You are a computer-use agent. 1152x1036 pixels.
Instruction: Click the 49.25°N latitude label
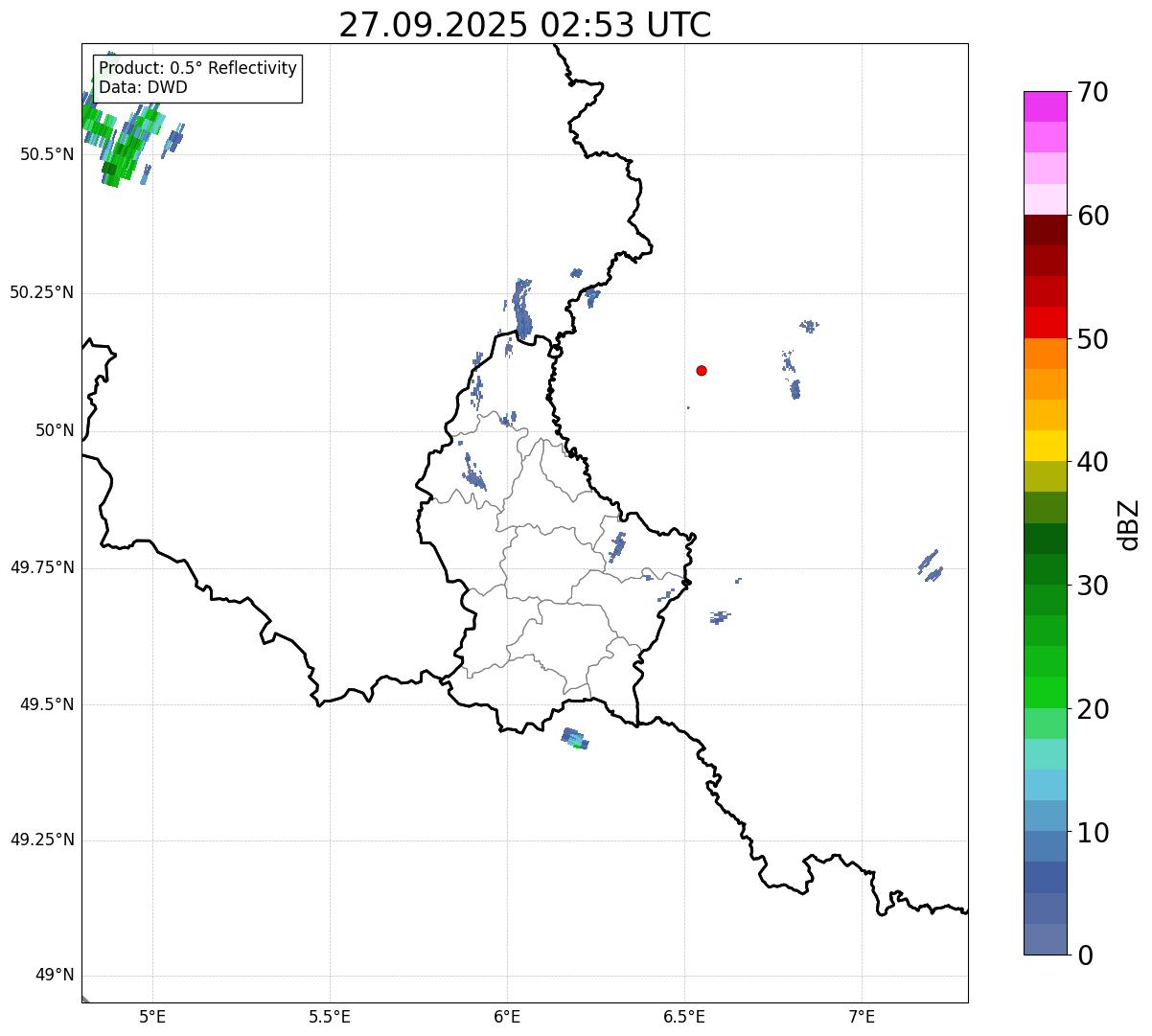tap(42, 840)
